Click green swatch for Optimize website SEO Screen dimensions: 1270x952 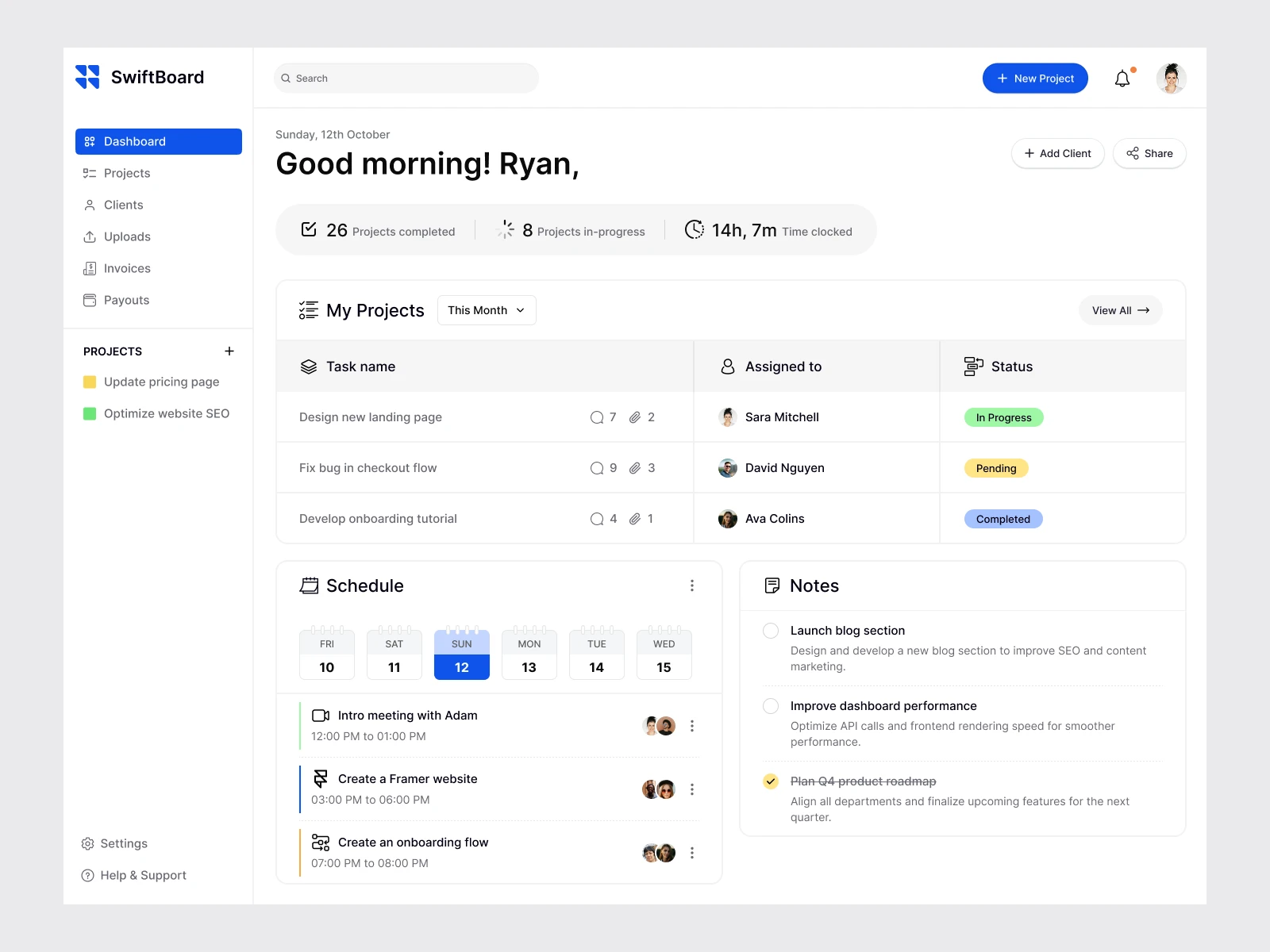tap(90, 413)
